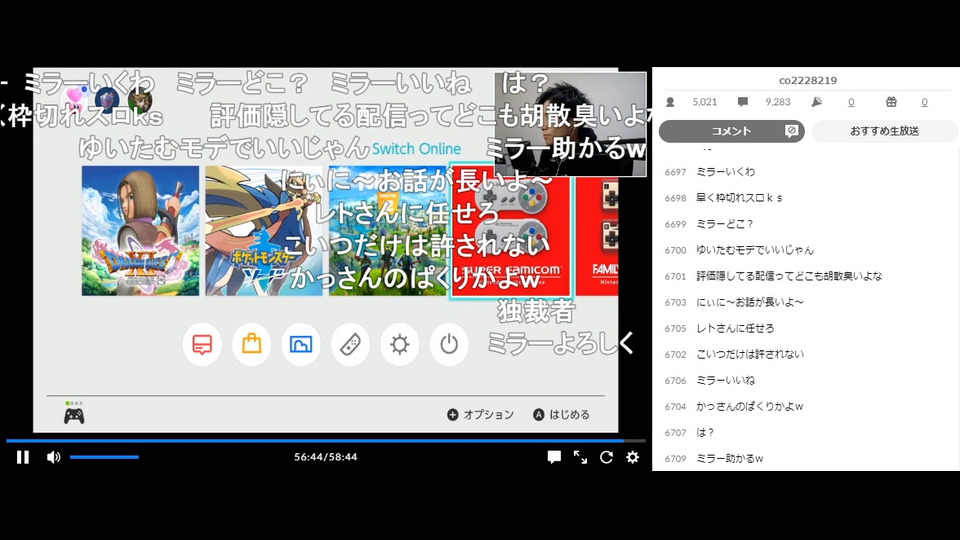The width and height of the screenshot is (960, 540).
Task: Open player settings gear icon
Action: click(632, 457)
